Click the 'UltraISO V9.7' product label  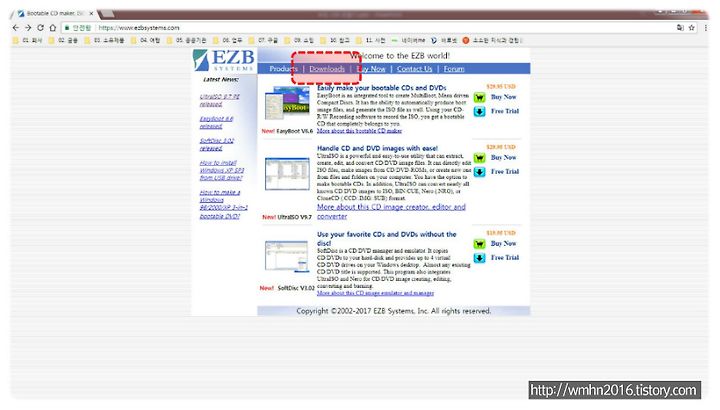point(294,217)
